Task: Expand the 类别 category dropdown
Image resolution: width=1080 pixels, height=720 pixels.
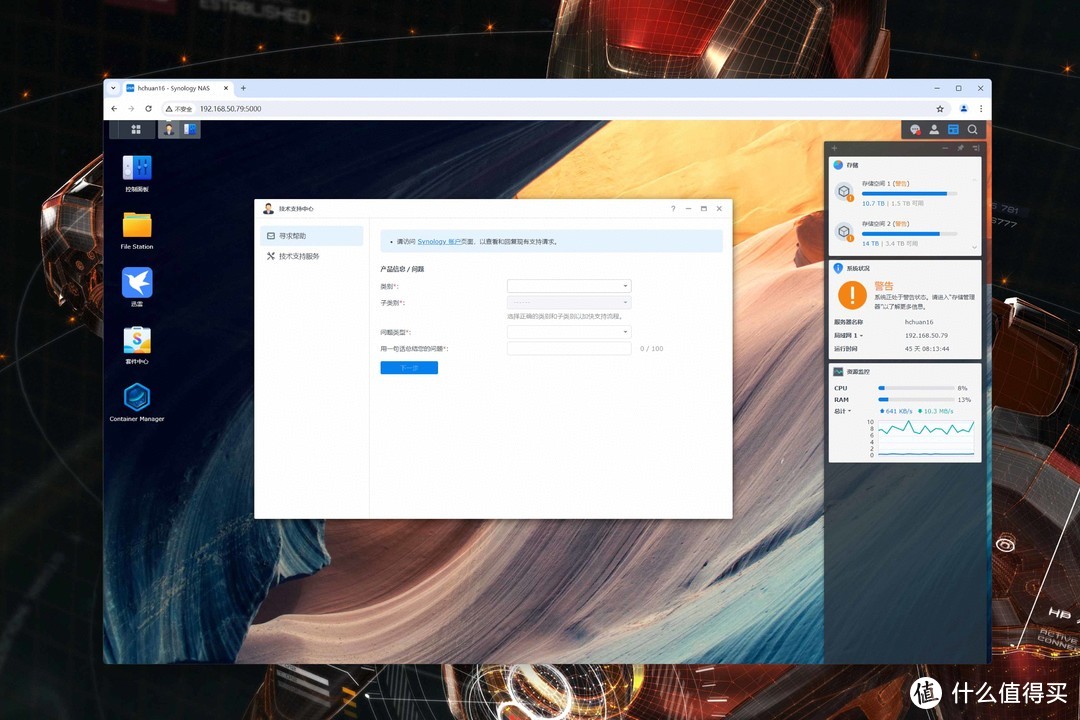Action: coord(569,286)
